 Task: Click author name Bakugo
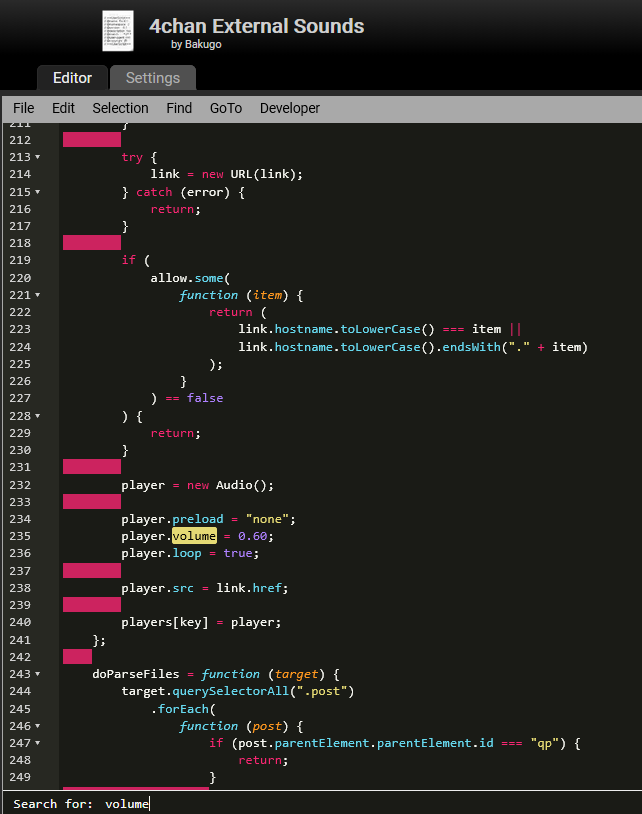pos(203,45)
